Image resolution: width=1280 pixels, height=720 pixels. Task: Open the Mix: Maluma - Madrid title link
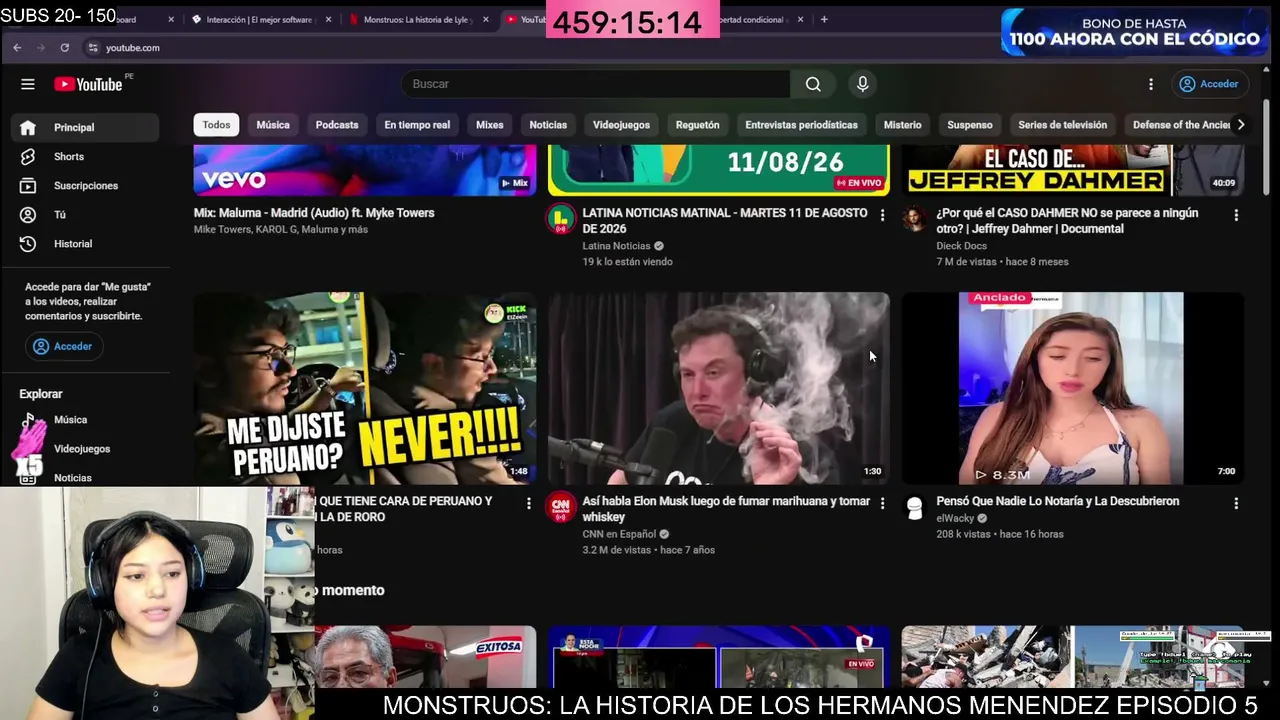[x=314, y=213]
